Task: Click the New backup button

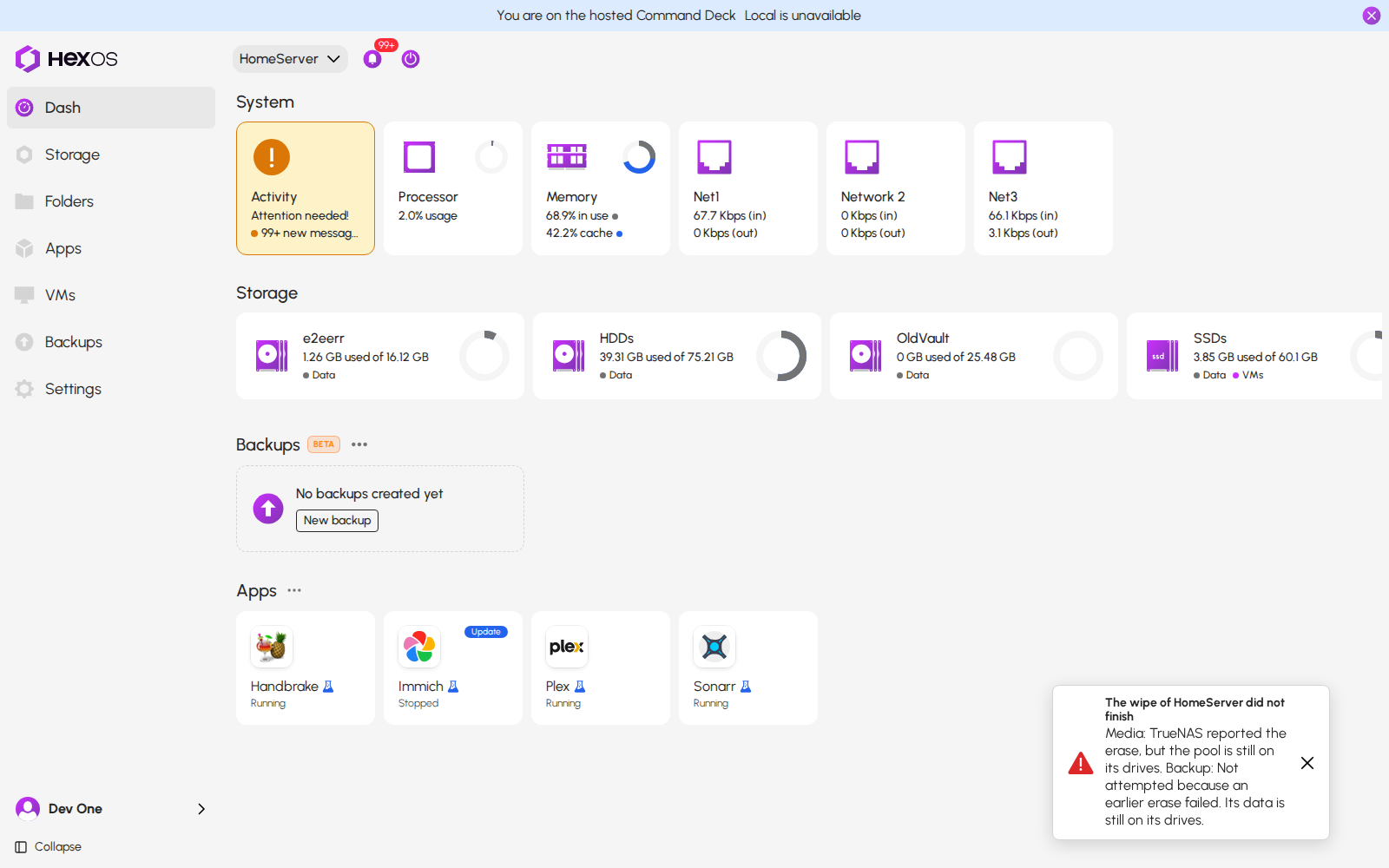Action: [337, 520]
